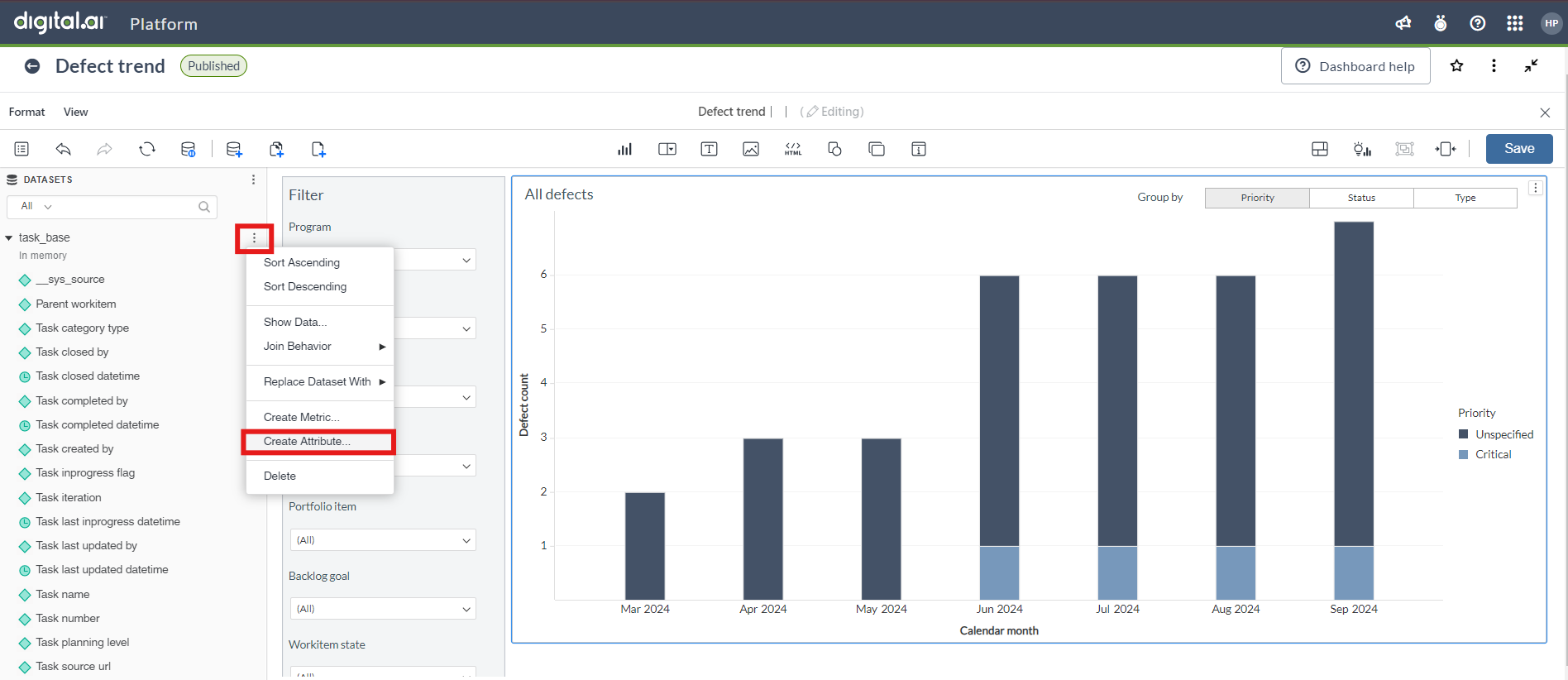The image size is (1568, 680).
Task: Add new data with the database plus icon
Action: tap(234, 149)
